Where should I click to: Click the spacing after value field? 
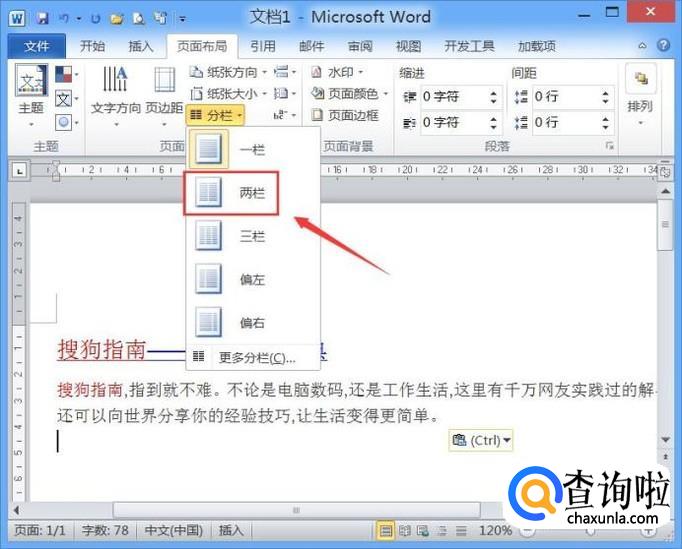click(565, 123)
